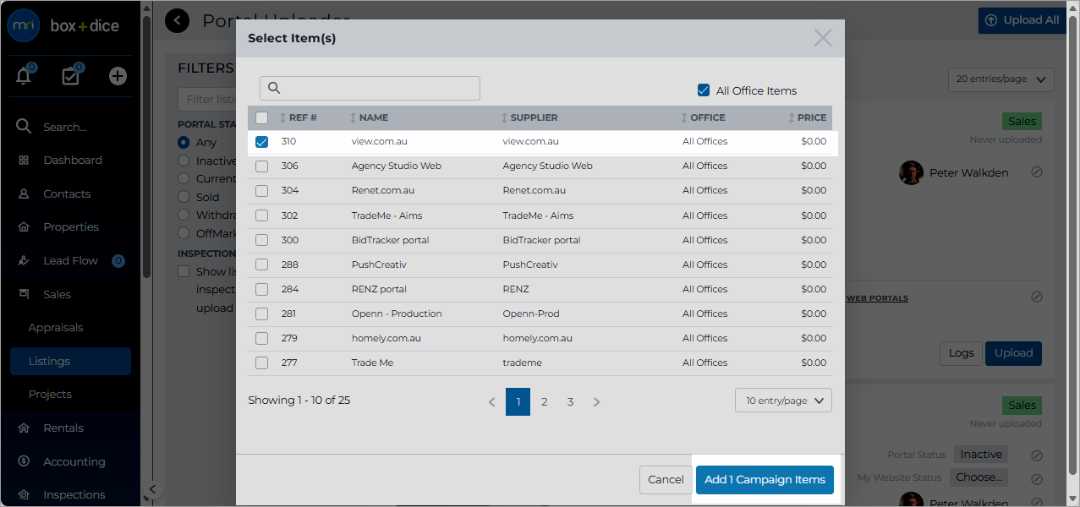Click the Contacts person icon
This screenshot has height=507, width=1080.
24,194
